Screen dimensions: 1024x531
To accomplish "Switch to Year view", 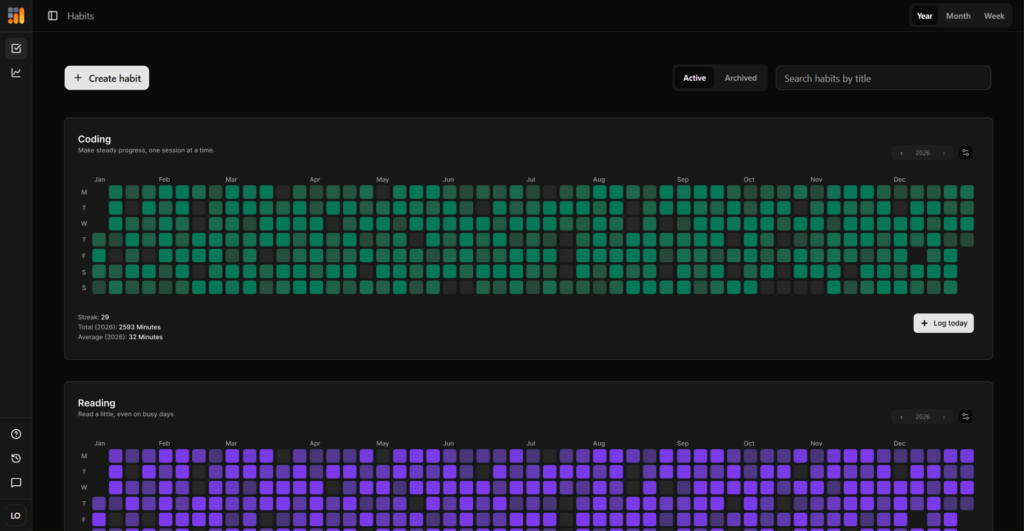I will [925, 16].
